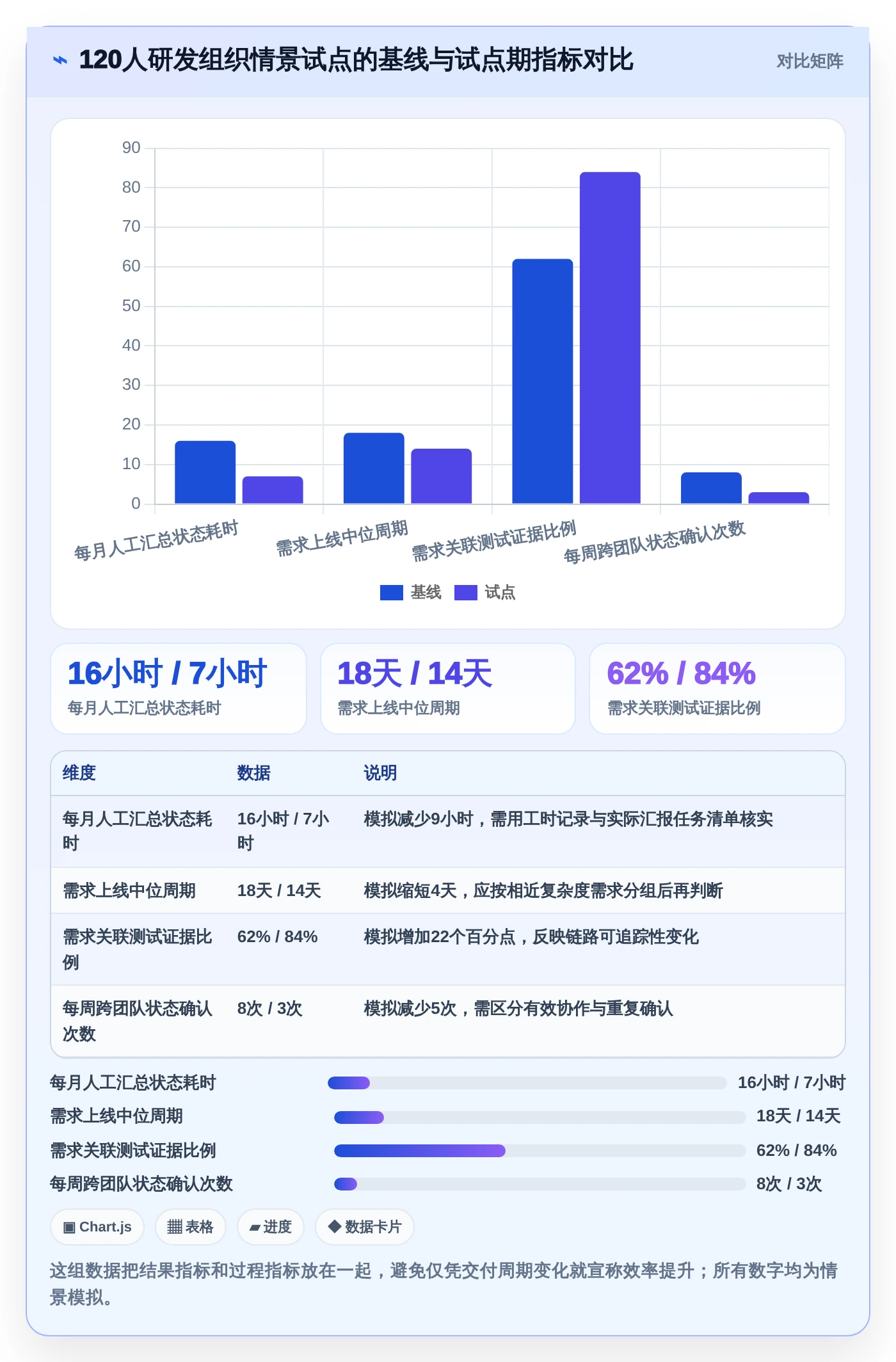Click the 对比矩阵 label in header

coord(810,61)
